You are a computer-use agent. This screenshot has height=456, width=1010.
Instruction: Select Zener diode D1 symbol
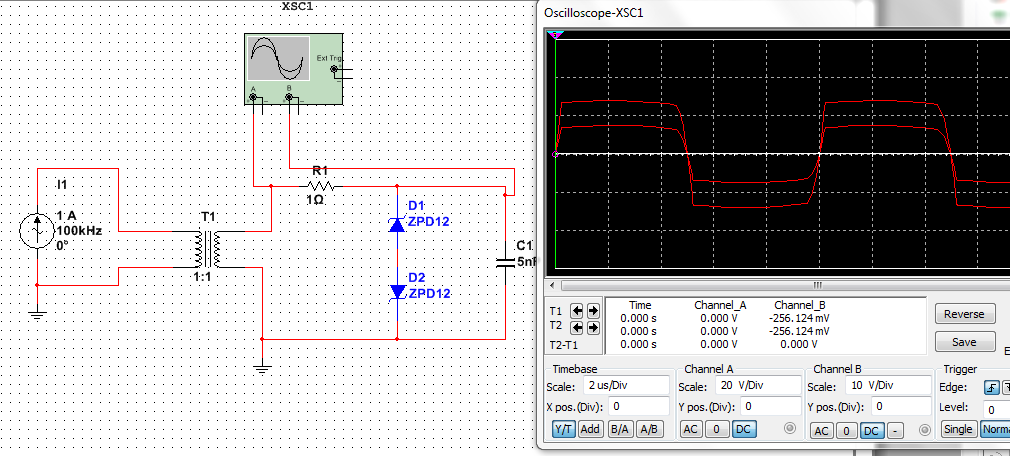397,223
